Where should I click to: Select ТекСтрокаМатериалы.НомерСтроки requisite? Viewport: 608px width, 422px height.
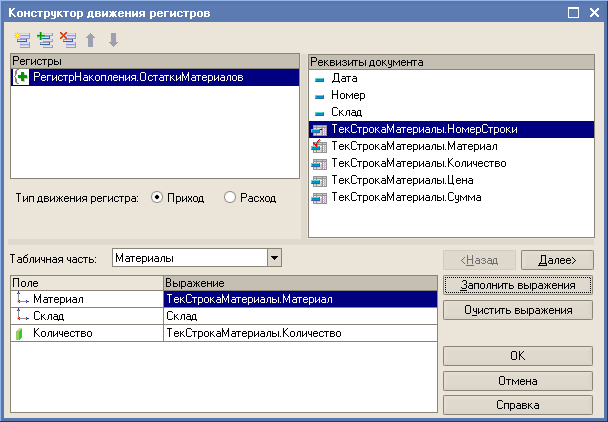coord(451,130)
